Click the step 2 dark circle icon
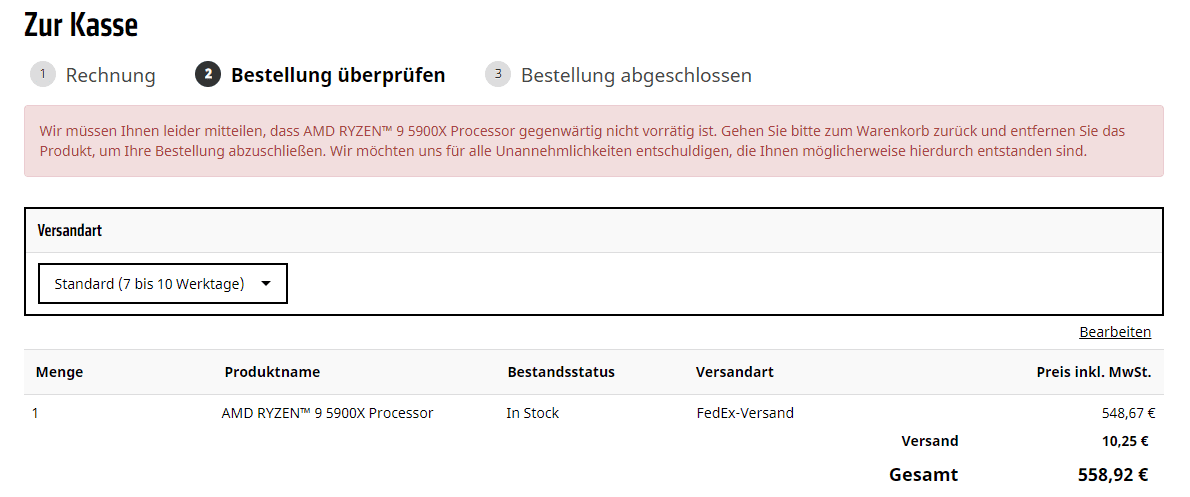The image size is (1190, 497). [208, 74]
